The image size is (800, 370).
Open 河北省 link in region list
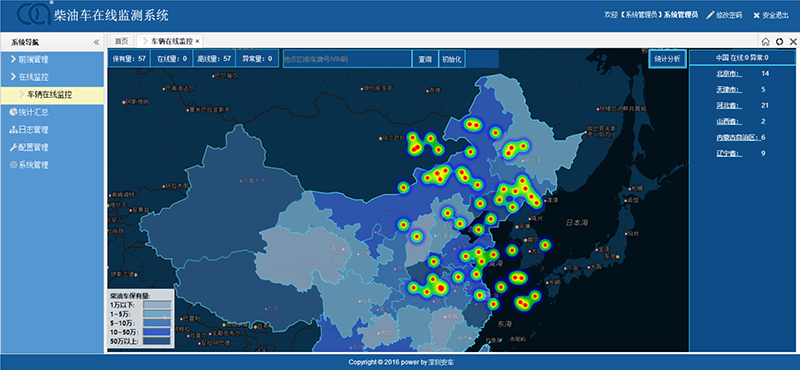(728, 106)
